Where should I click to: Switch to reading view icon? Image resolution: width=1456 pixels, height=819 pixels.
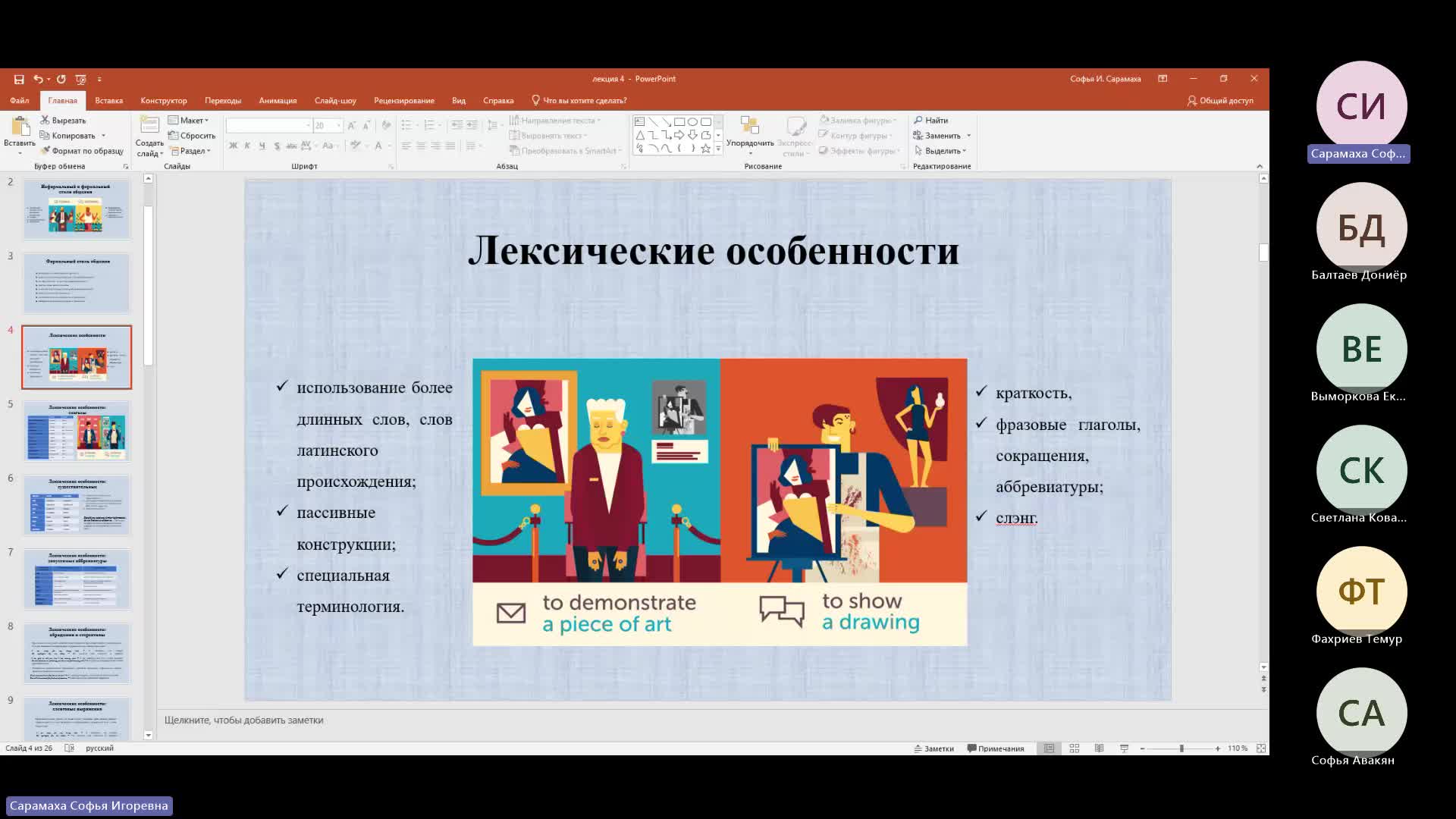pos(1100,748)
